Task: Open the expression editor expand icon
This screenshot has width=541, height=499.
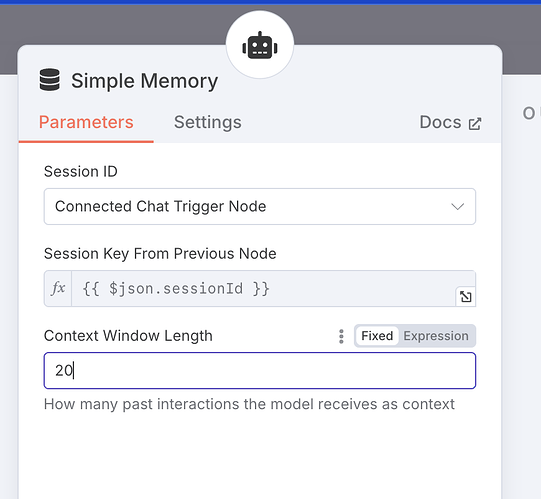Action: pos(465,296)
